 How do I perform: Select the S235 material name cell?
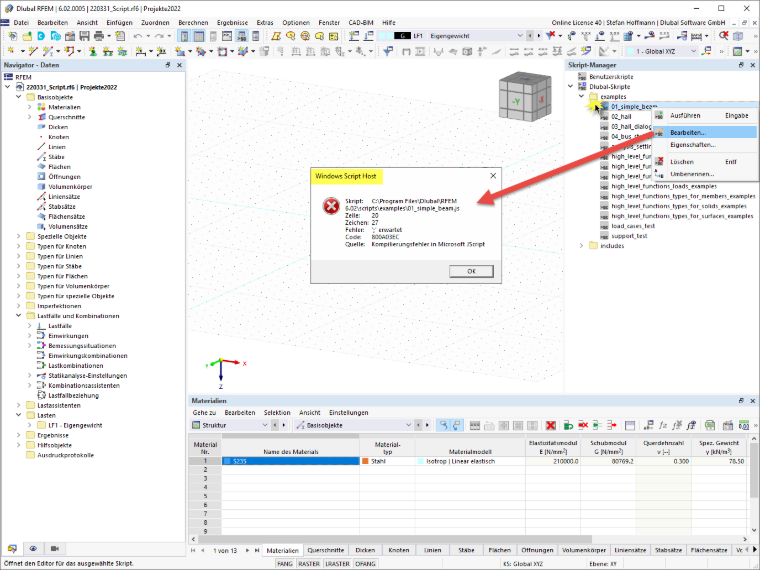290,461
